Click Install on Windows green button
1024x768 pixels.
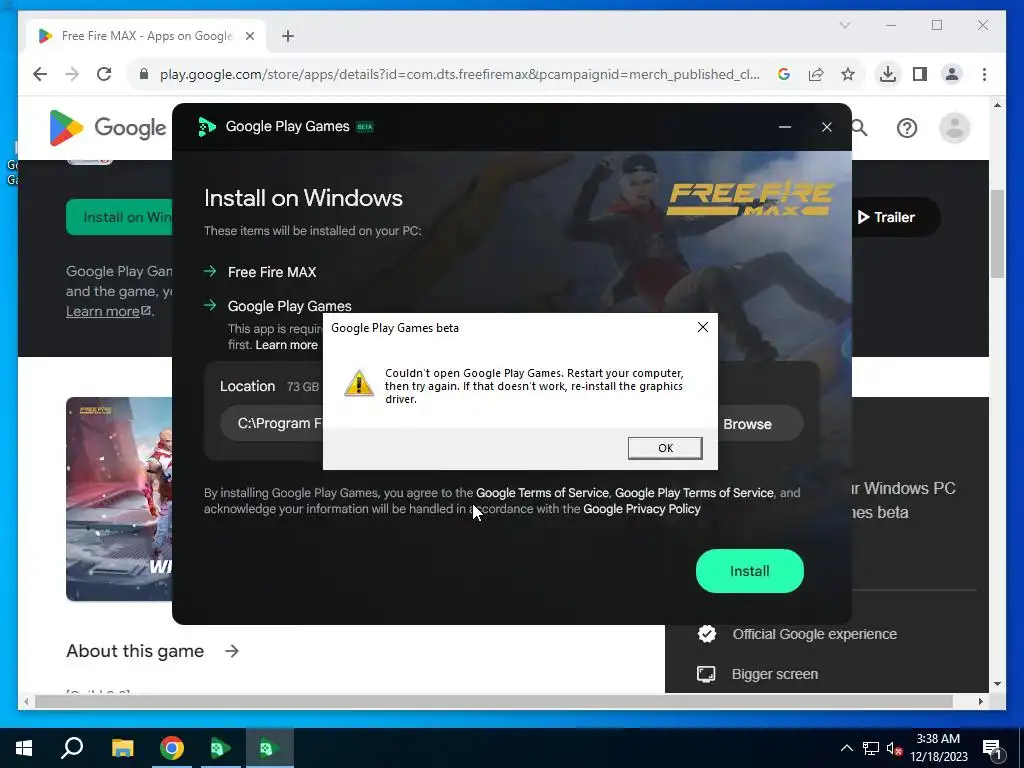coord(120,217)
